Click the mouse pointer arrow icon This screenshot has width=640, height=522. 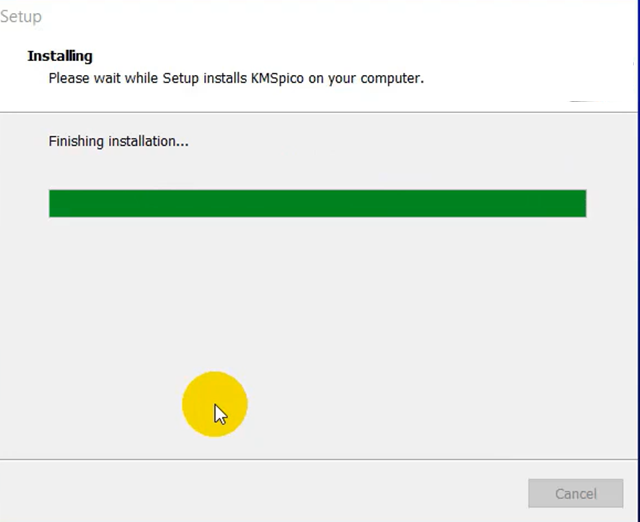220,414
